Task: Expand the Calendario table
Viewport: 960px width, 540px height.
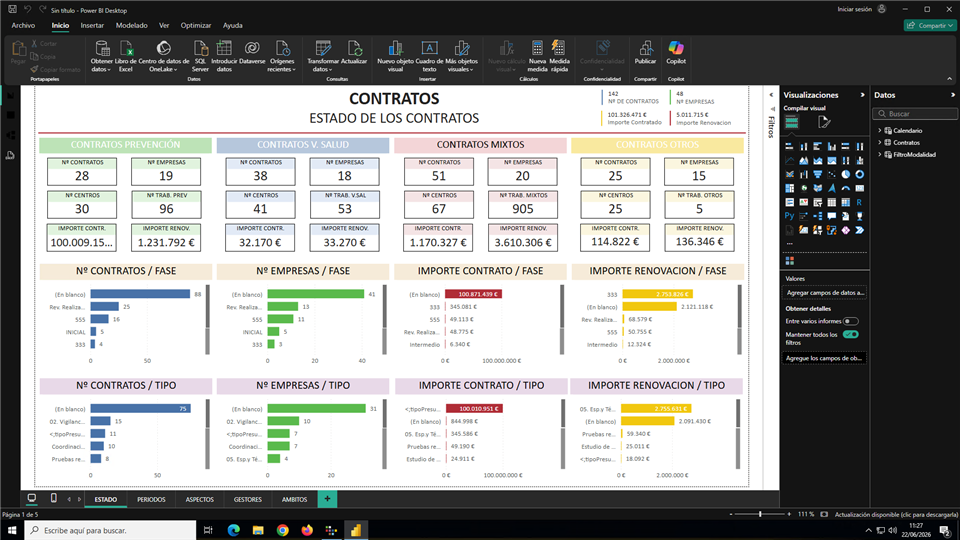Action: click(x=880, y=130)
